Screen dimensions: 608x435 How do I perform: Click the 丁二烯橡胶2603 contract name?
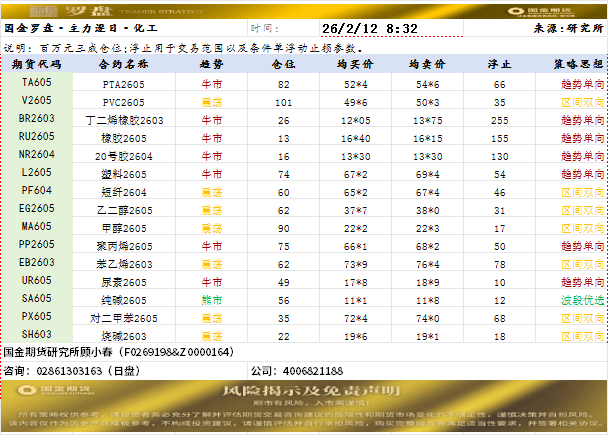(x=124, y=121)
